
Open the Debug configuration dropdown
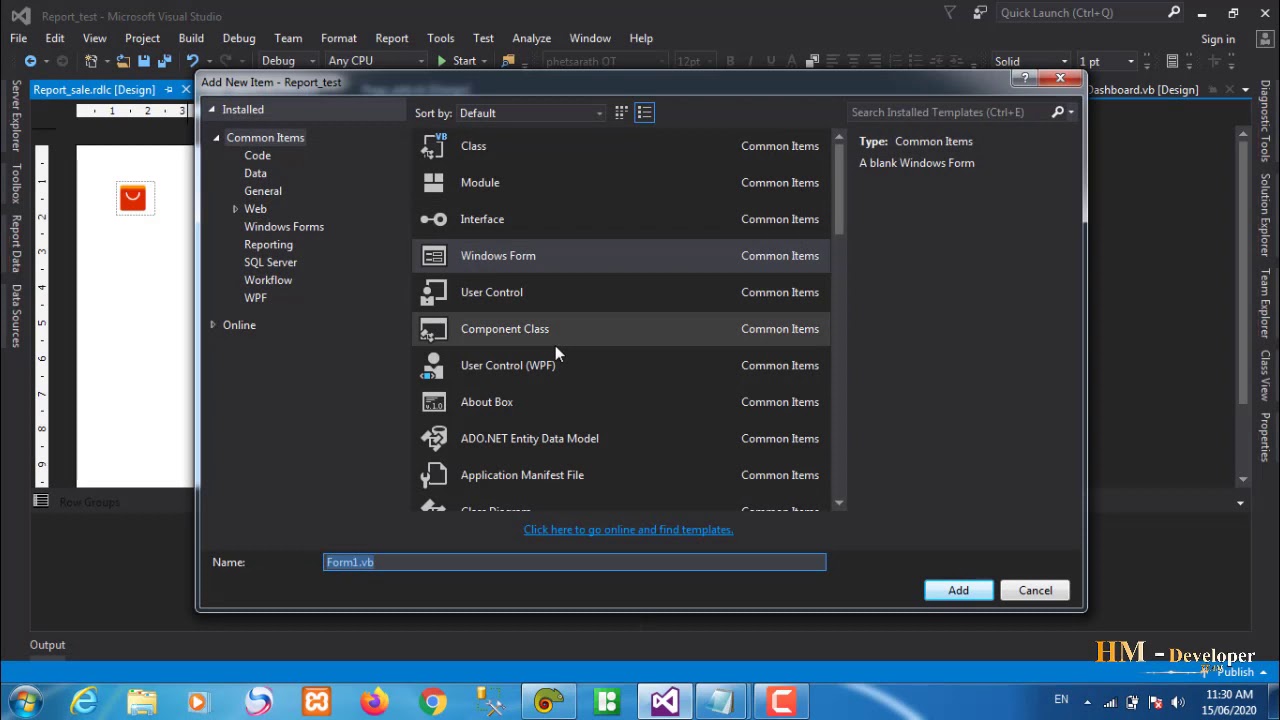pos(288,61)
